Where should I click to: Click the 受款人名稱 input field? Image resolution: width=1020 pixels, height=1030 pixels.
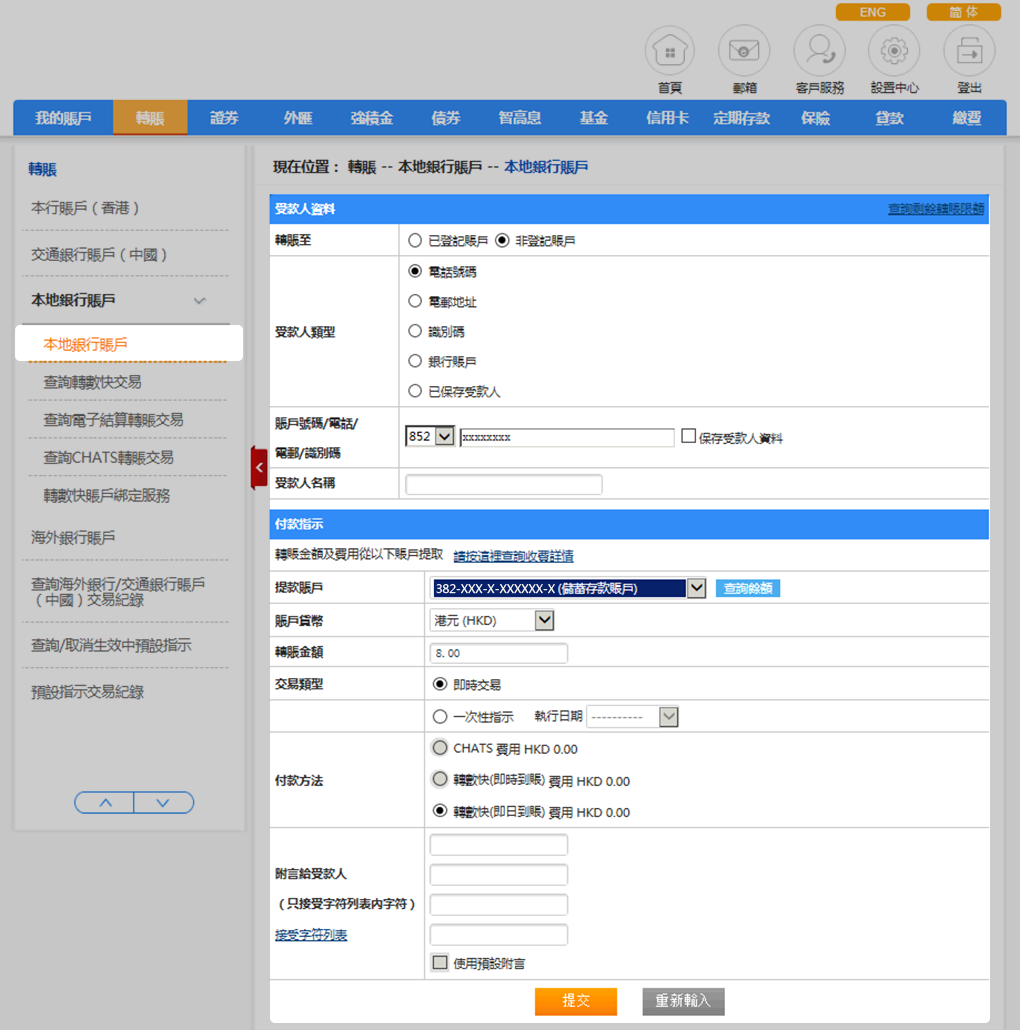click(x=504, y=485)
